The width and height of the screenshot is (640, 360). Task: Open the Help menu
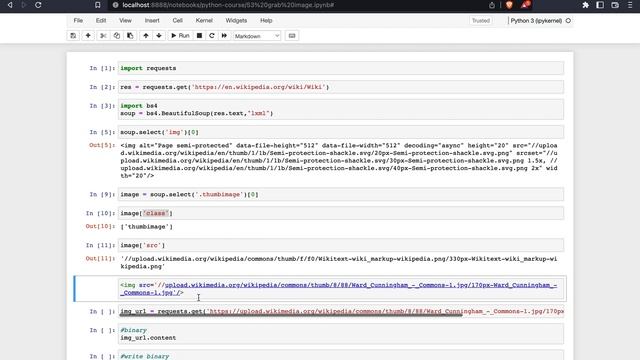266,20
